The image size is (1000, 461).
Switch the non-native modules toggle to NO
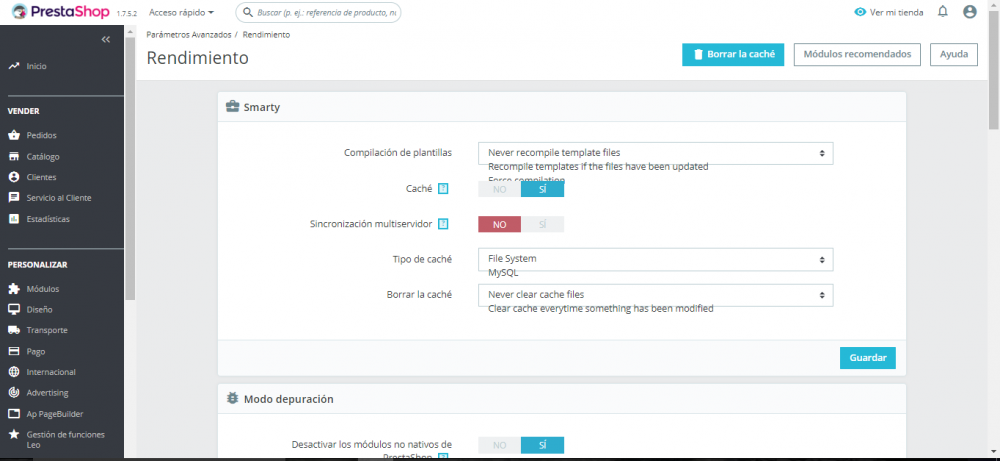click(x=499, y=445)
